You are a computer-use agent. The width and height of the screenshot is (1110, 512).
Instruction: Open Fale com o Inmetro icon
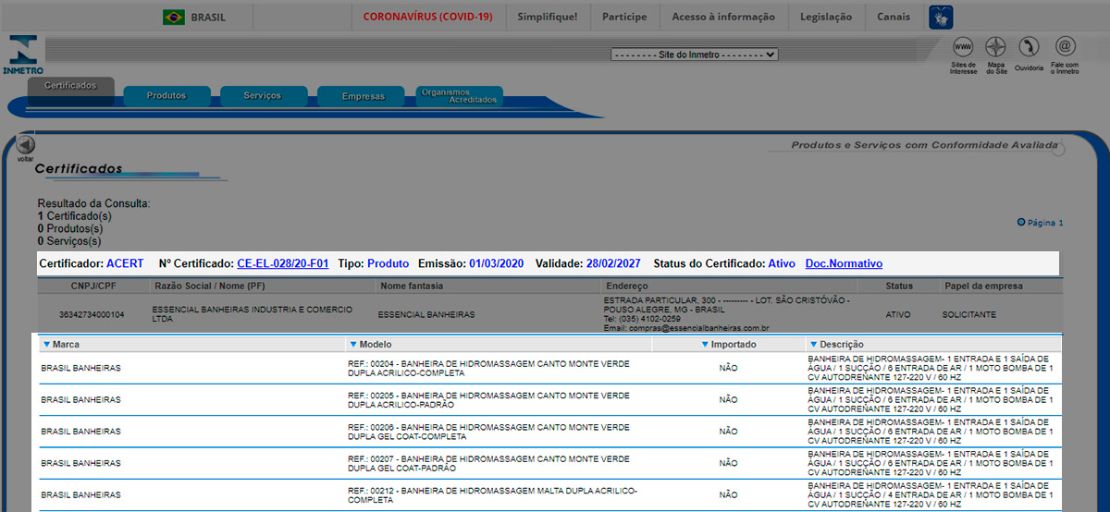[x=1065, y=47]
